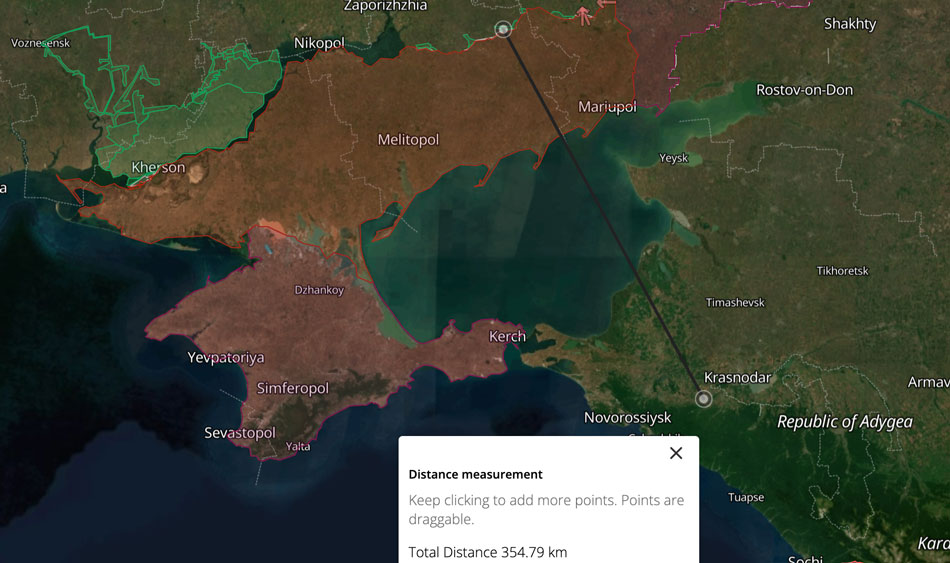Image resolution: width=950 pixels, height=563 pixels.
Task: Click the Yevpatoriya city label
Action: [226, 358]
